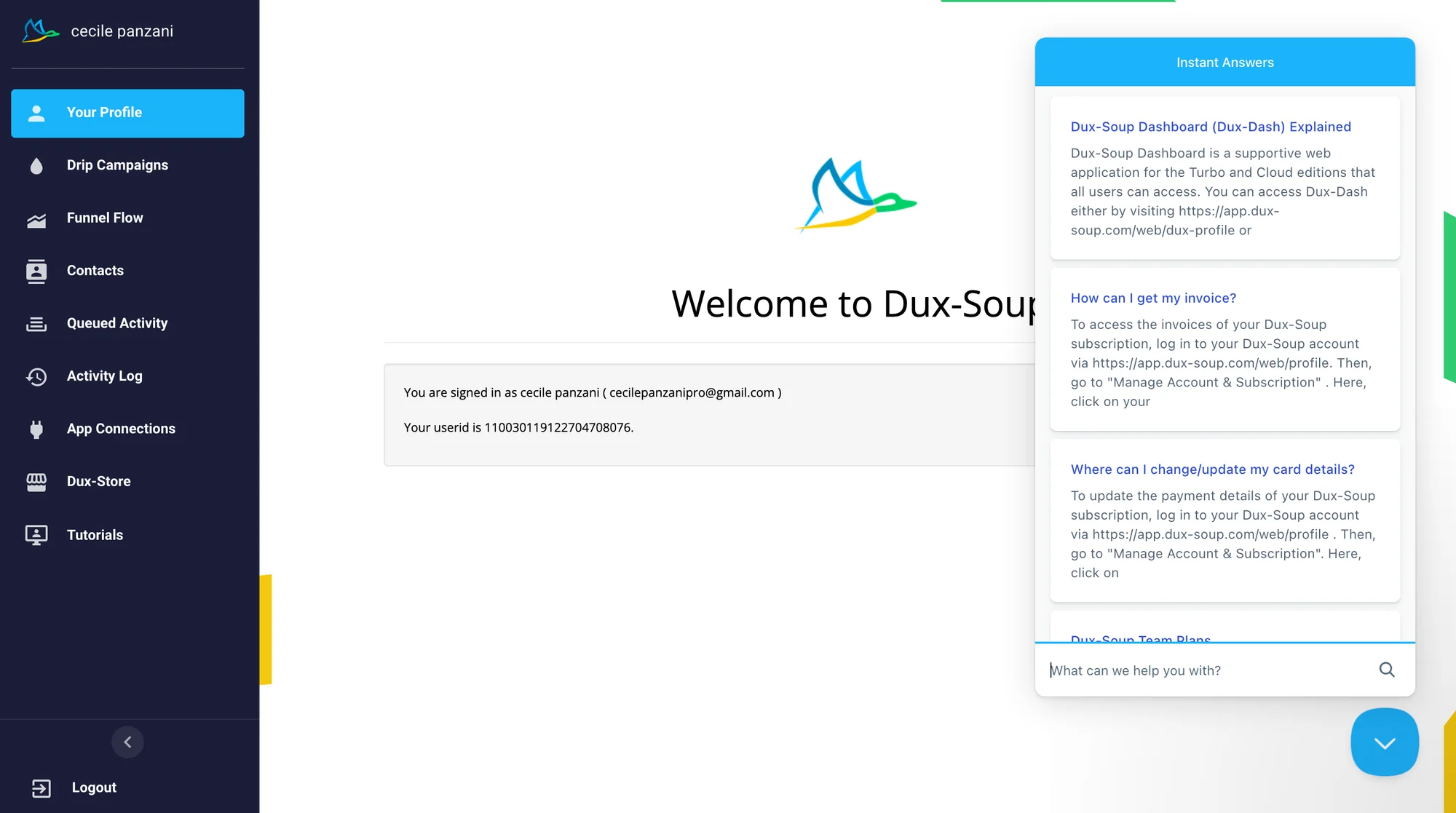
Task: Open App Connections settings
Action: click(121, 429)
